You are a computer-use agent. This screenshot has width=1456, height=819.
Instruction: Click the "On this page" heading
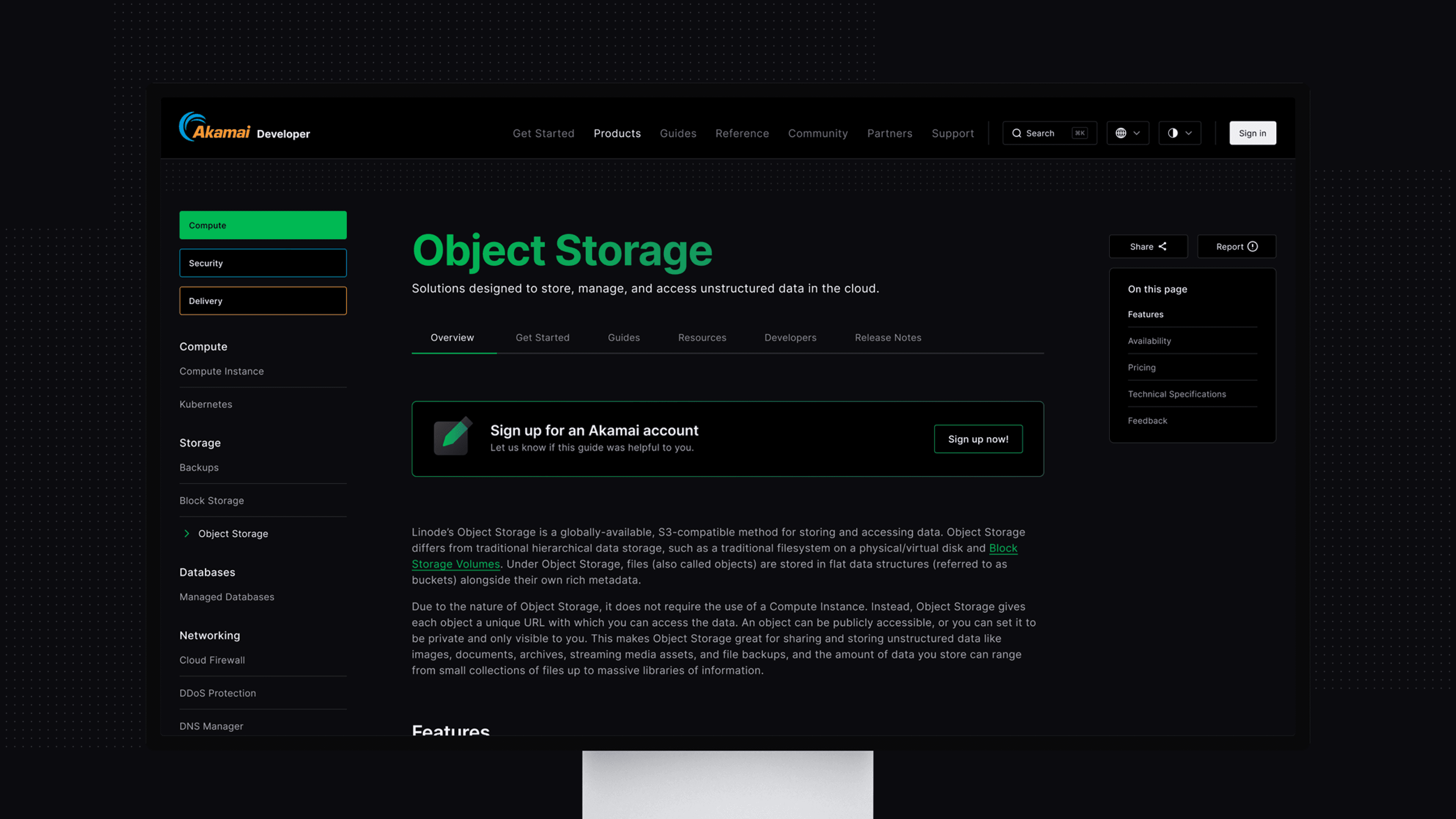pyautogui.click(x=1157, y=289)
